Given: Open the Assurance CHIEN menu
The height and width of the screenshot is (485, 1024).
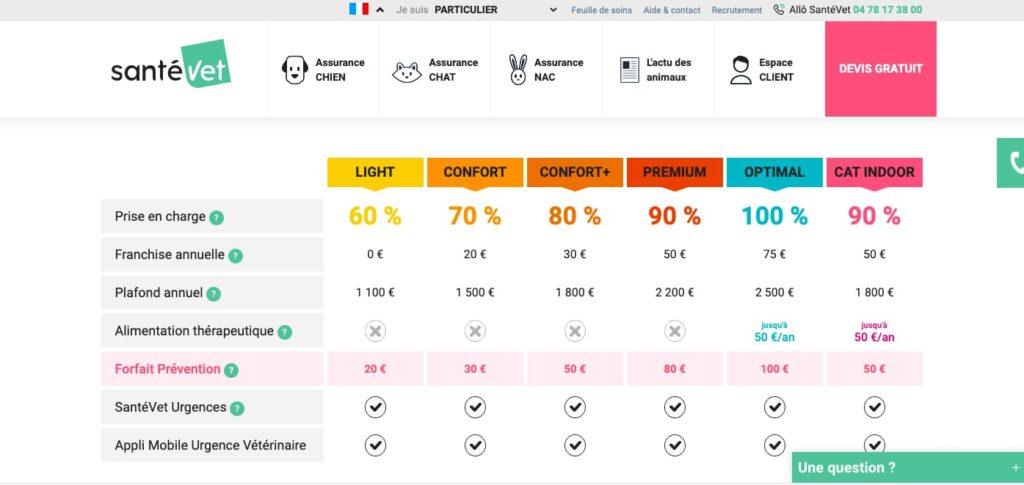Looking at the screenshot, I should click(323, 69).
